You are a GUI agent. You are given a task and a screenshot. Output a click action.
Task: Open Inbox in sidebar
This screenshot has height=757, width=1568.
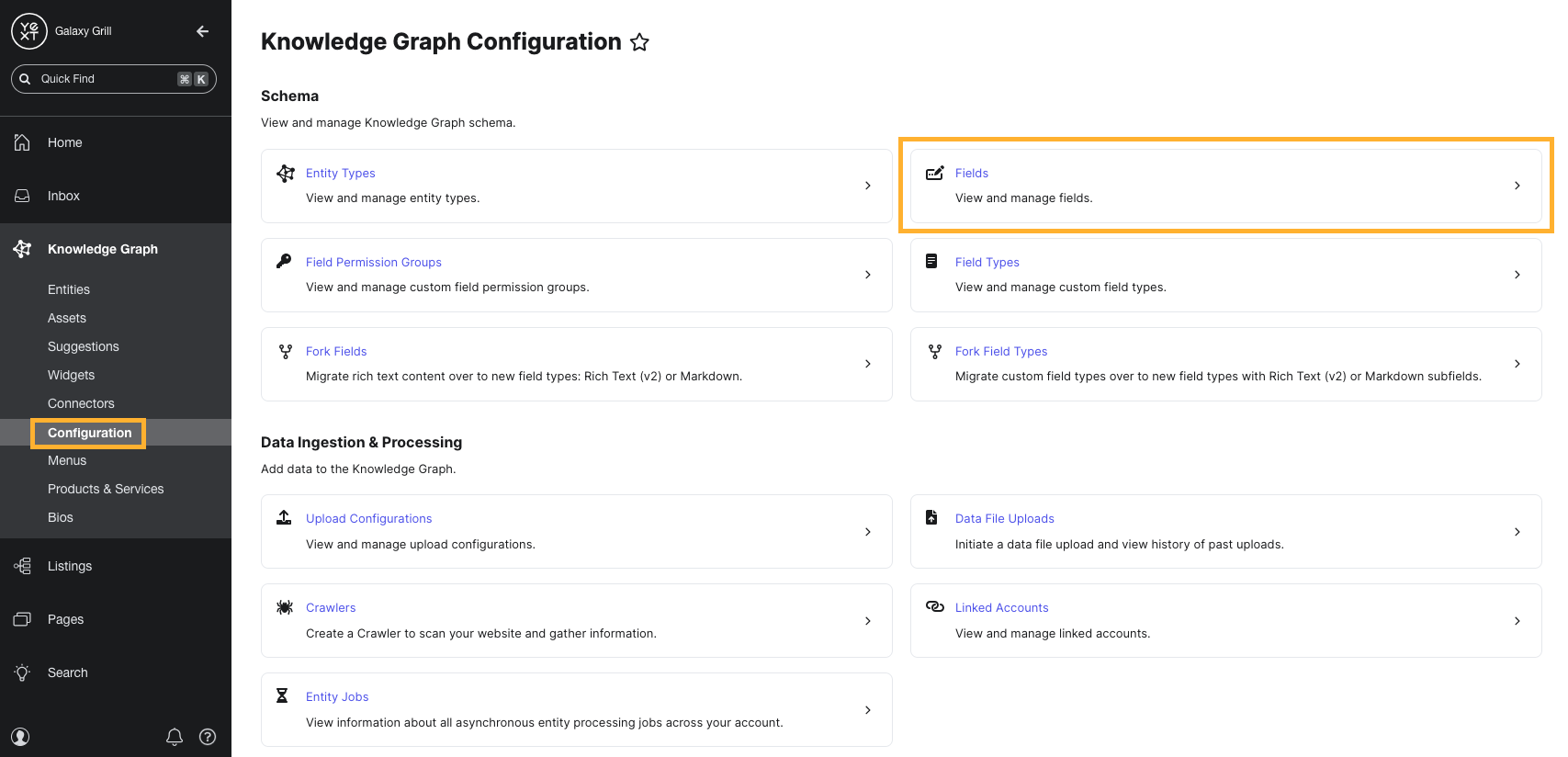(64, 196)
